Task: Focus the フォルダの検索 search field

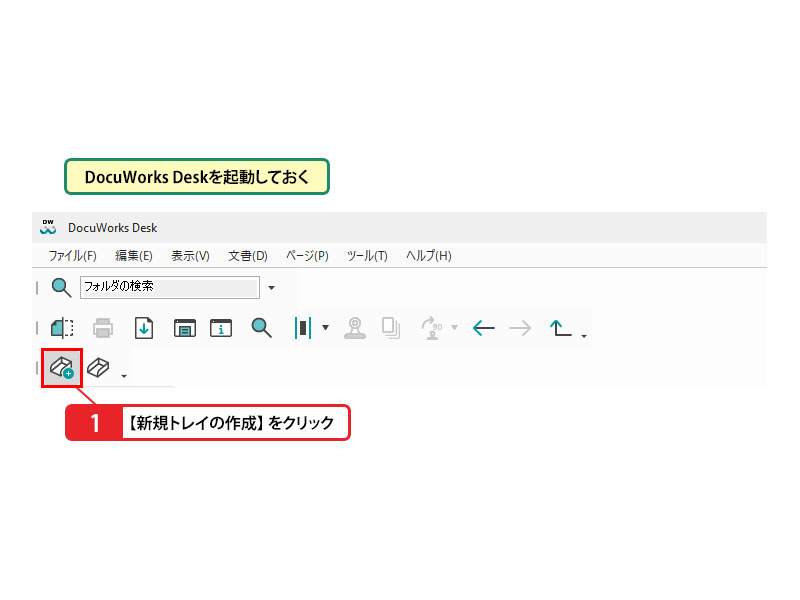Action: click(169, 287)
